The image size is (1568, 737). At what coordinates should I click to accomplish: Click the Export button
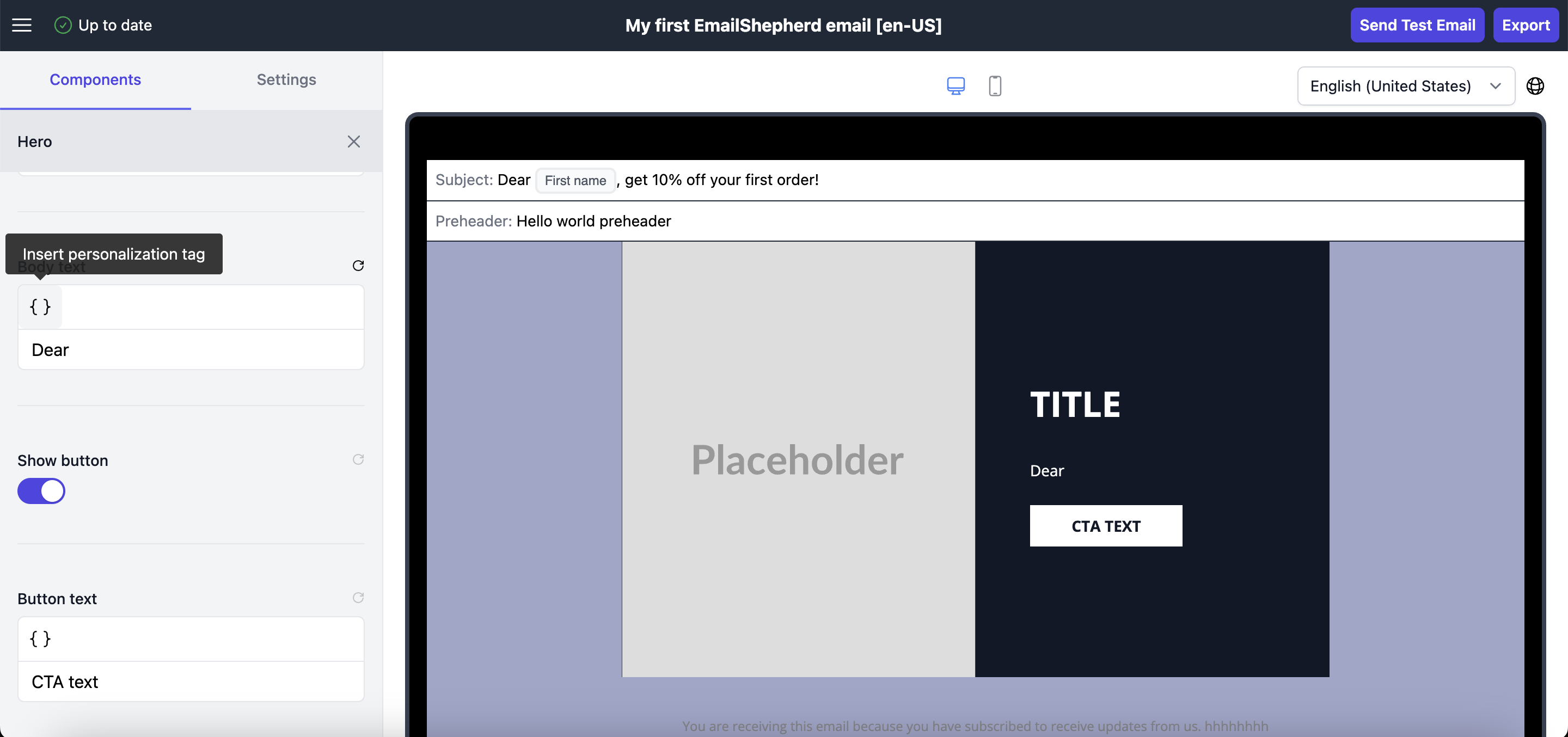click(1526, 25)
